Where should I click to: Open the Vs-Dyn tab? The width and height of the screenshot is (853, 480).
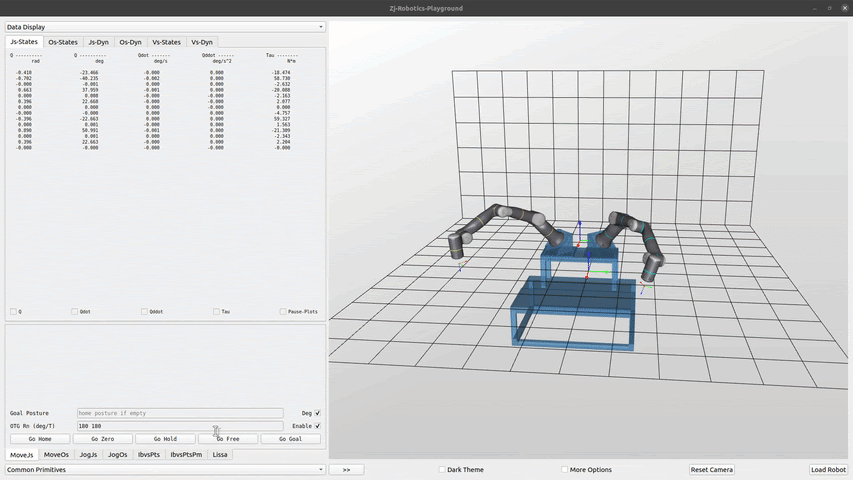click(x=201, y=42)
